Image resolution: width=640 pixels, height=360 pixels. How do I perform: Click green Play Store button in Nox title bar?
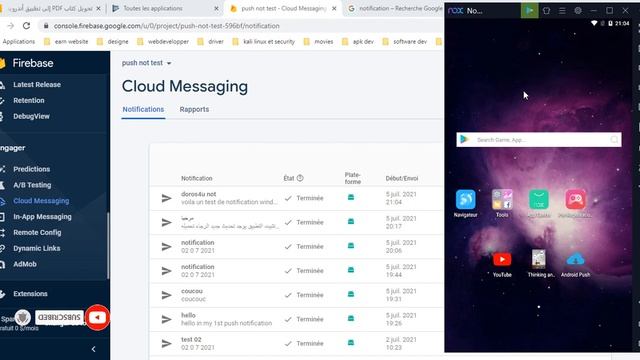coord(529,11)
